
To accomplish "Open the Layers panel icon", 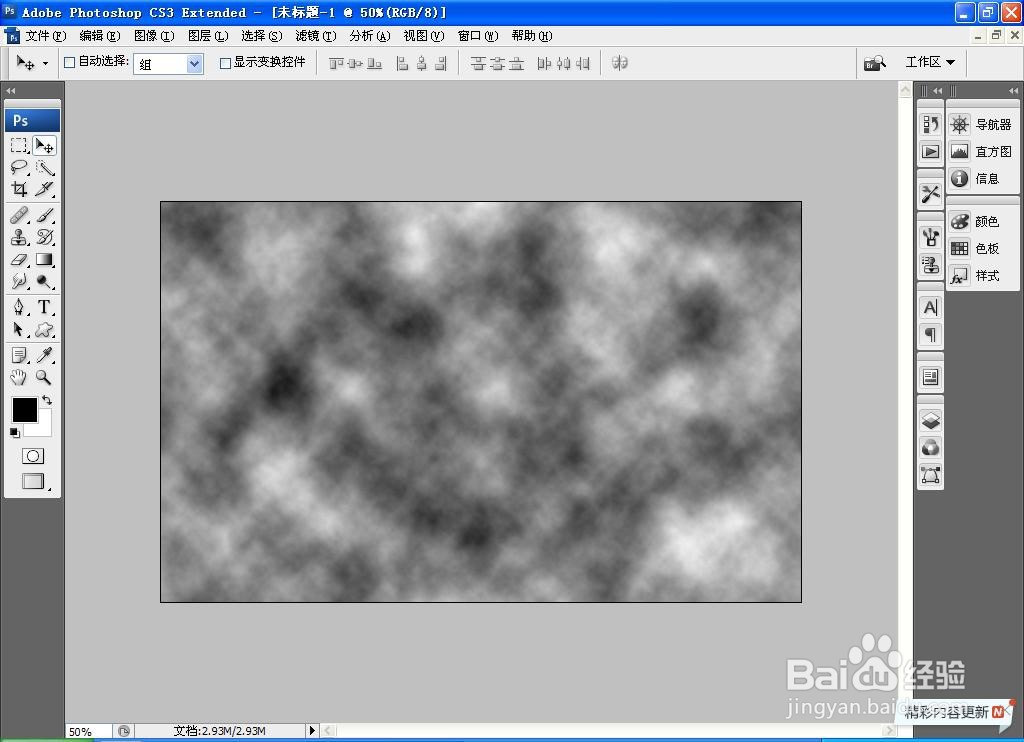I will click(931, 420).
